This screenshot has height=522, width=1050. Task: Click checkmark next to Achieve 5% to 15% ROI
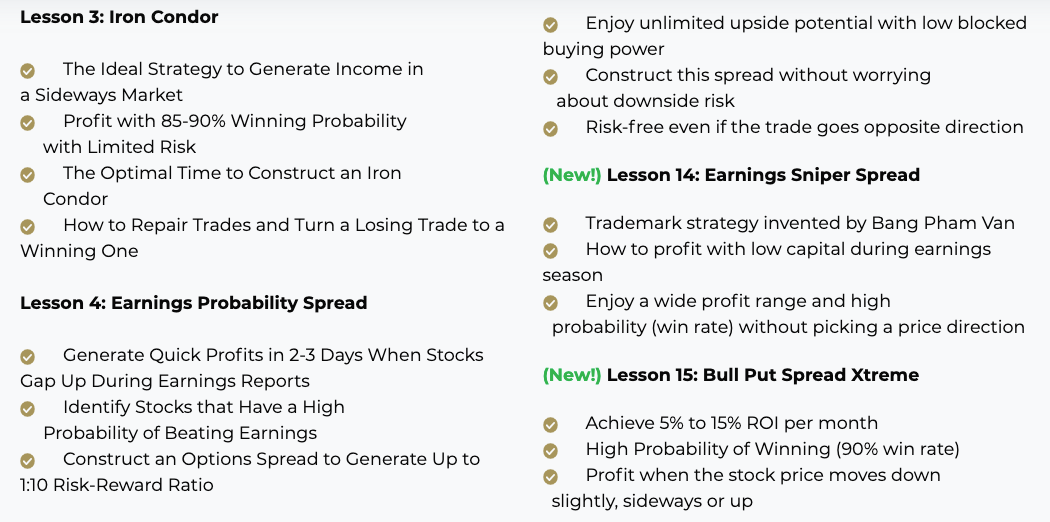tap(550, 425)
